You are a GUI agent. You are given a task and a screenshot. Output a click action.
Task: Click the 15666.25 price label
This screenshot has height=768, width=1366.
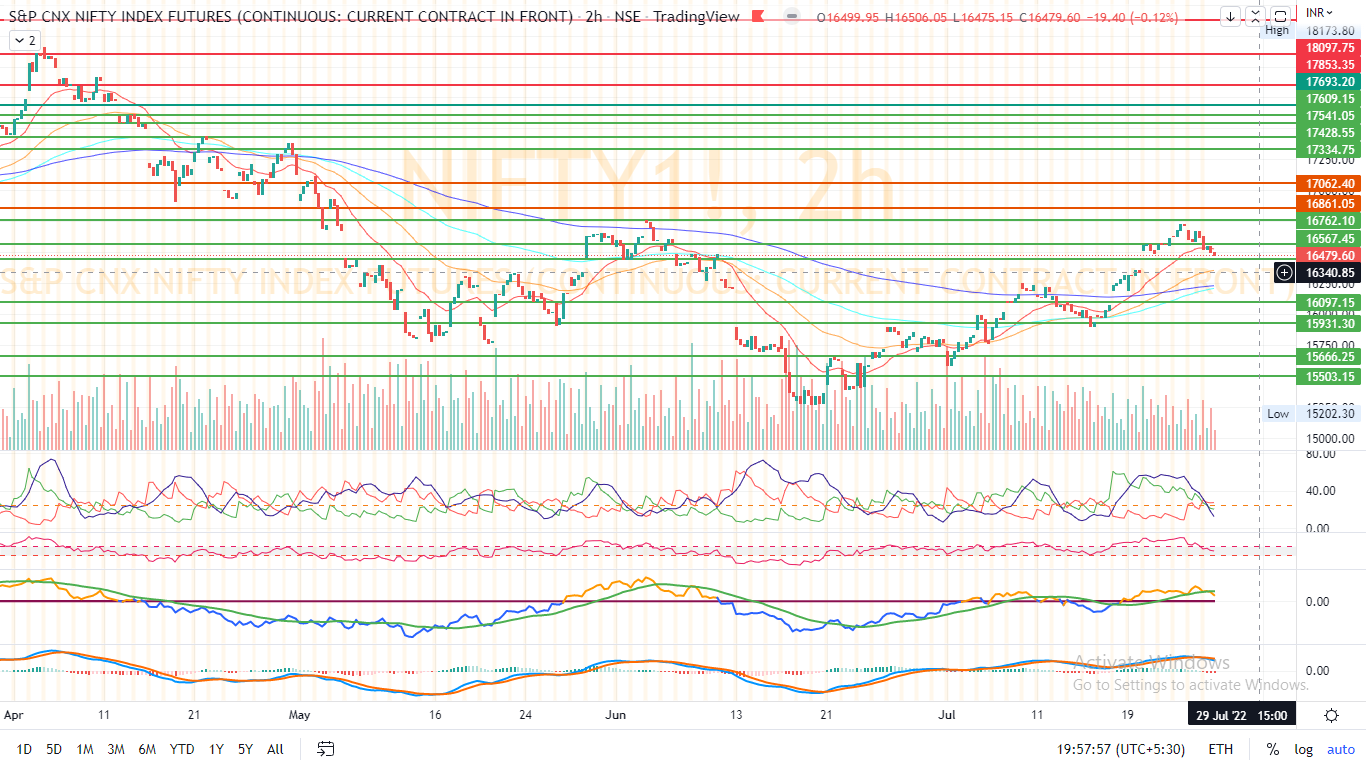click(1330, 357)
